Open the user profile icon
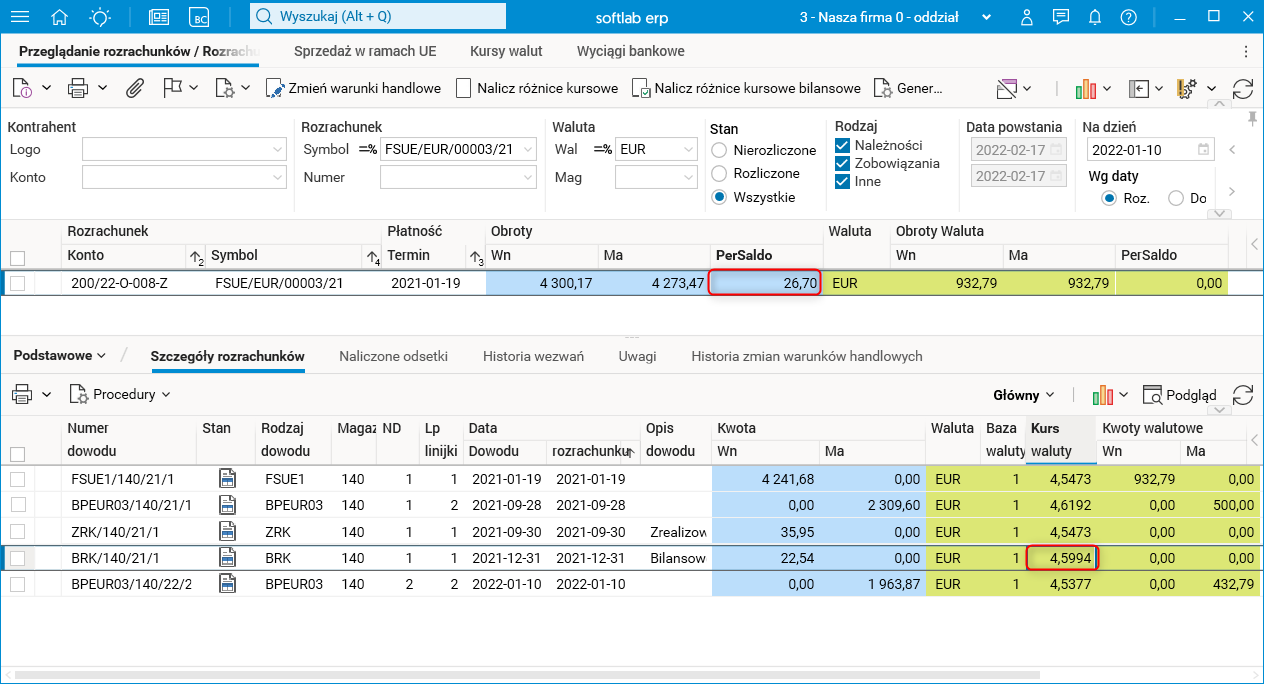This screenshot has width=1264, height=684. 1027,17
